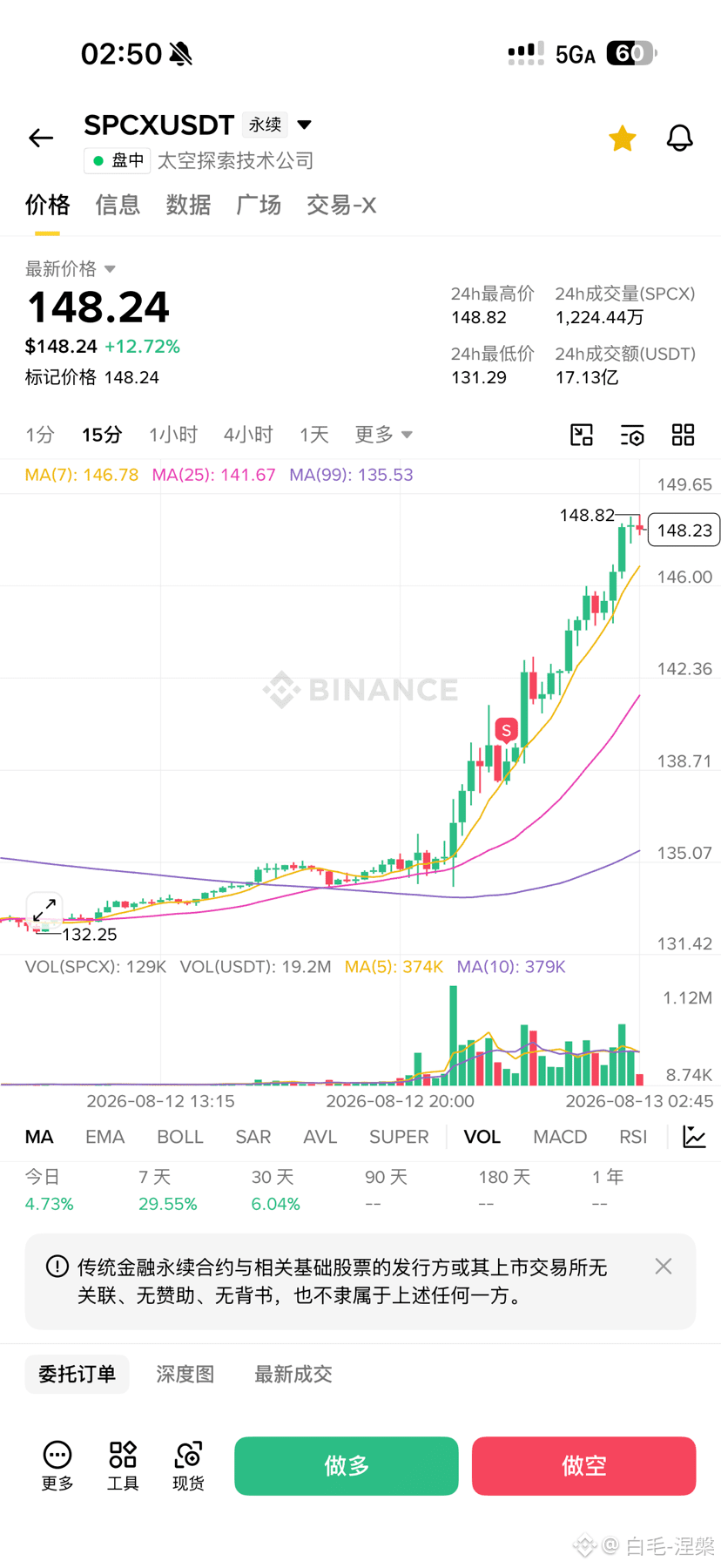Tap the muted bell status icon
Image resolution: width=721 pixels, height=1568 pixels.
[181, 54]
